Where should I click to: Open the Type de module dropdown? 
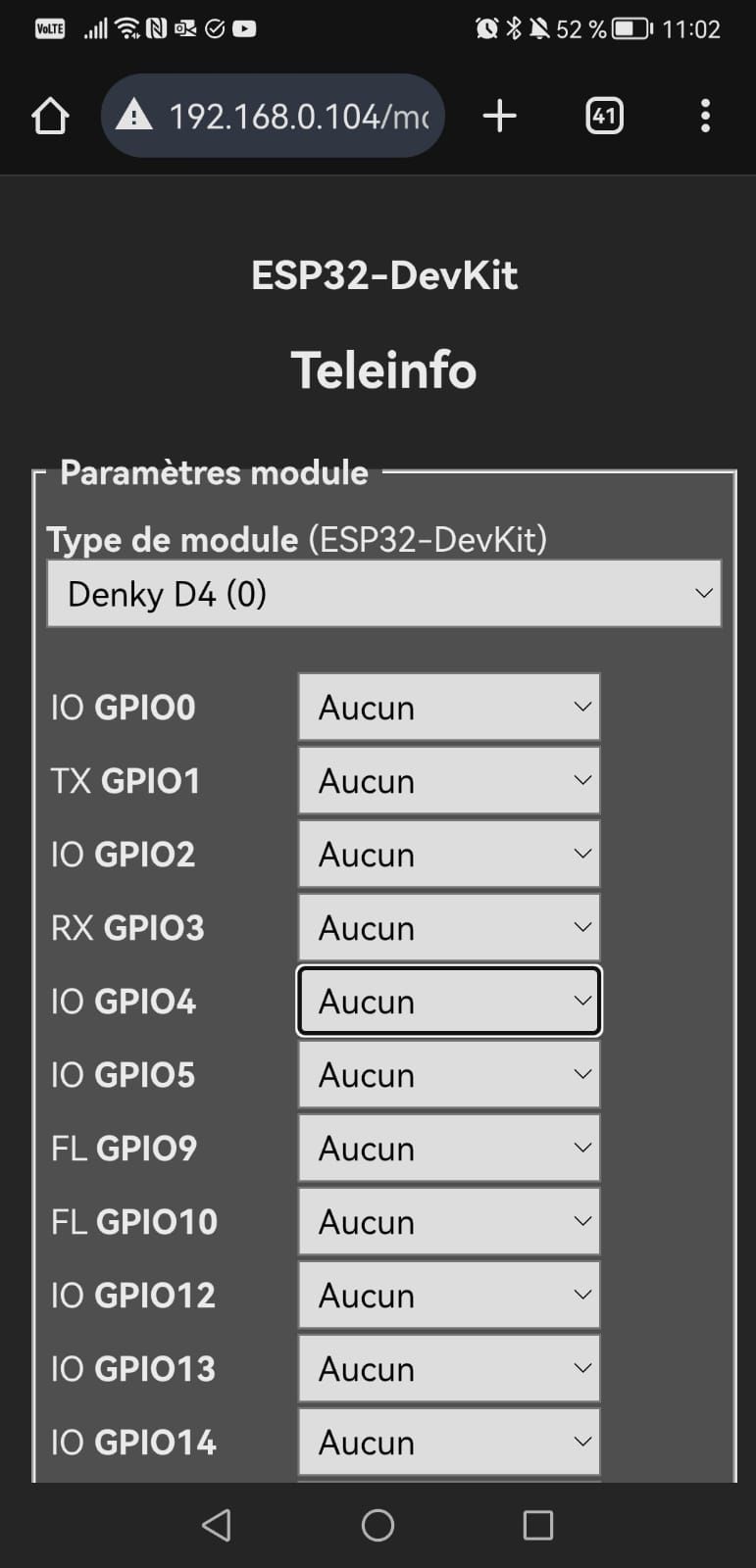pyautogui.click(x=383, y=594)
